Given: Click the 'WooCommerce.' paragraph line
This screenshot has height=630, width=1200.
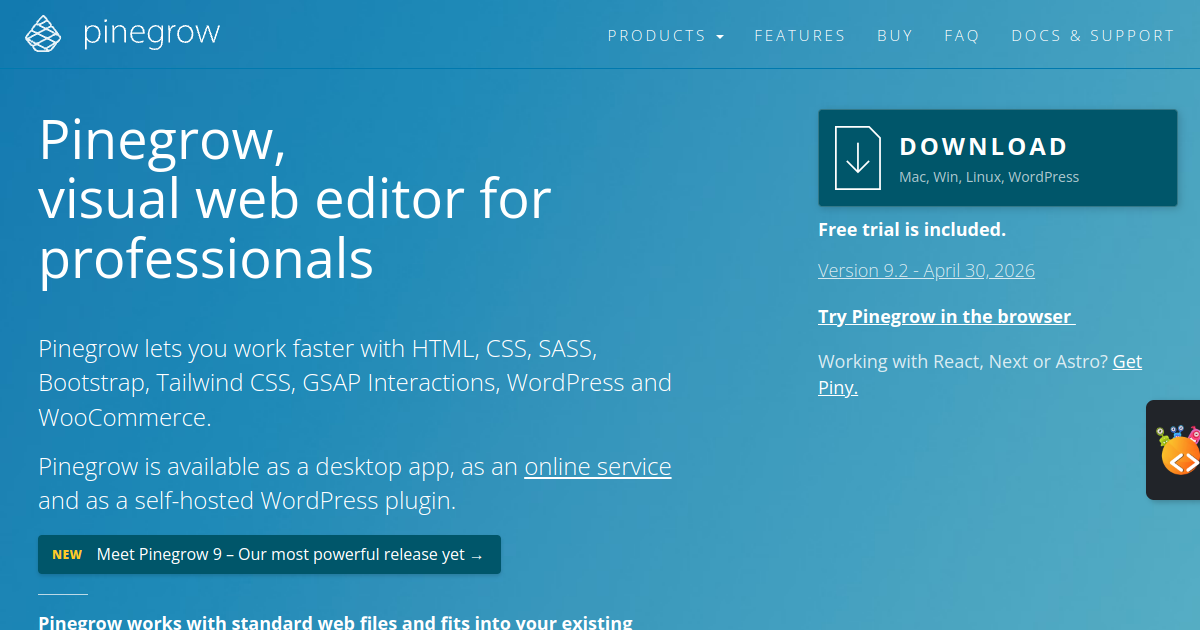Looking at the screenshot, I should tap(125, 418).
